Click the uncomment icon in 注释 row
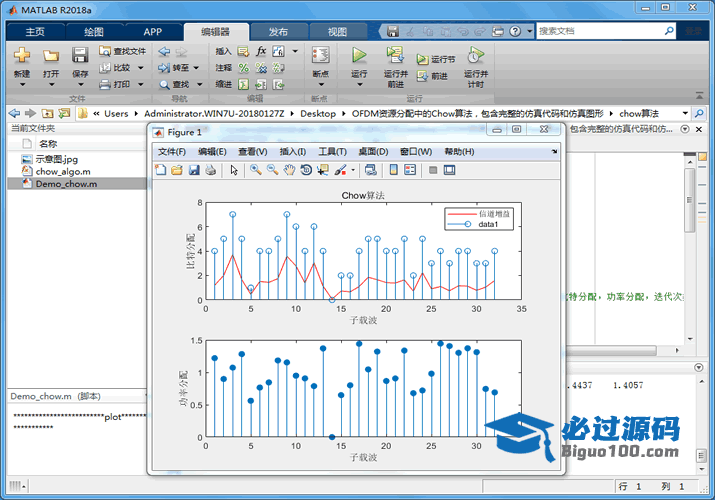Viewport: 715px width, 500px height. click(261, 68)
